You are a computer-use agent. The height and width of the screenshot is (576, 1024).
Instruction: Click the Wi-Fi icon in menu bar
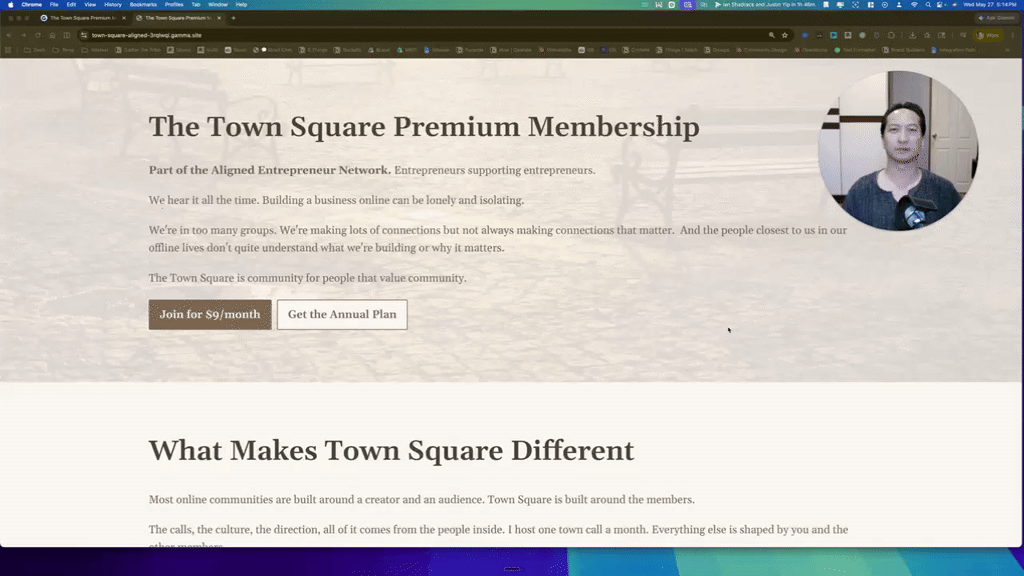(914, 5)
